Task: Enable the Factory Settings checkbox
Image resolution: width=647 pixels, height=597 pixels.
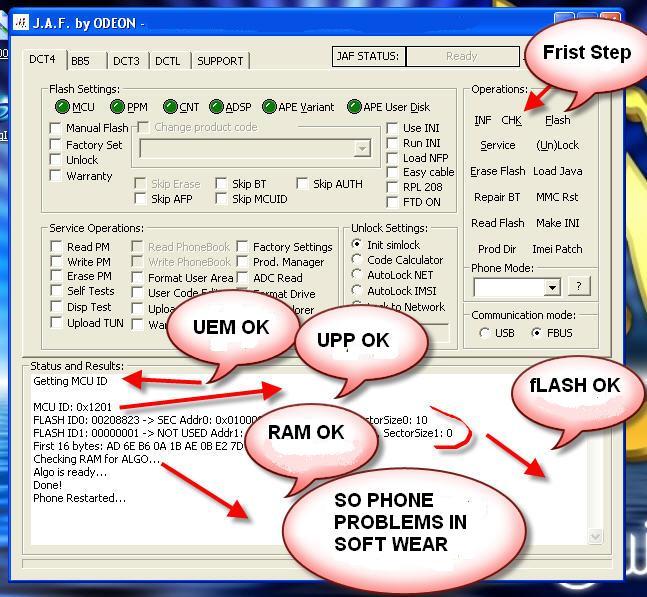Action: (x=242, y=247)
